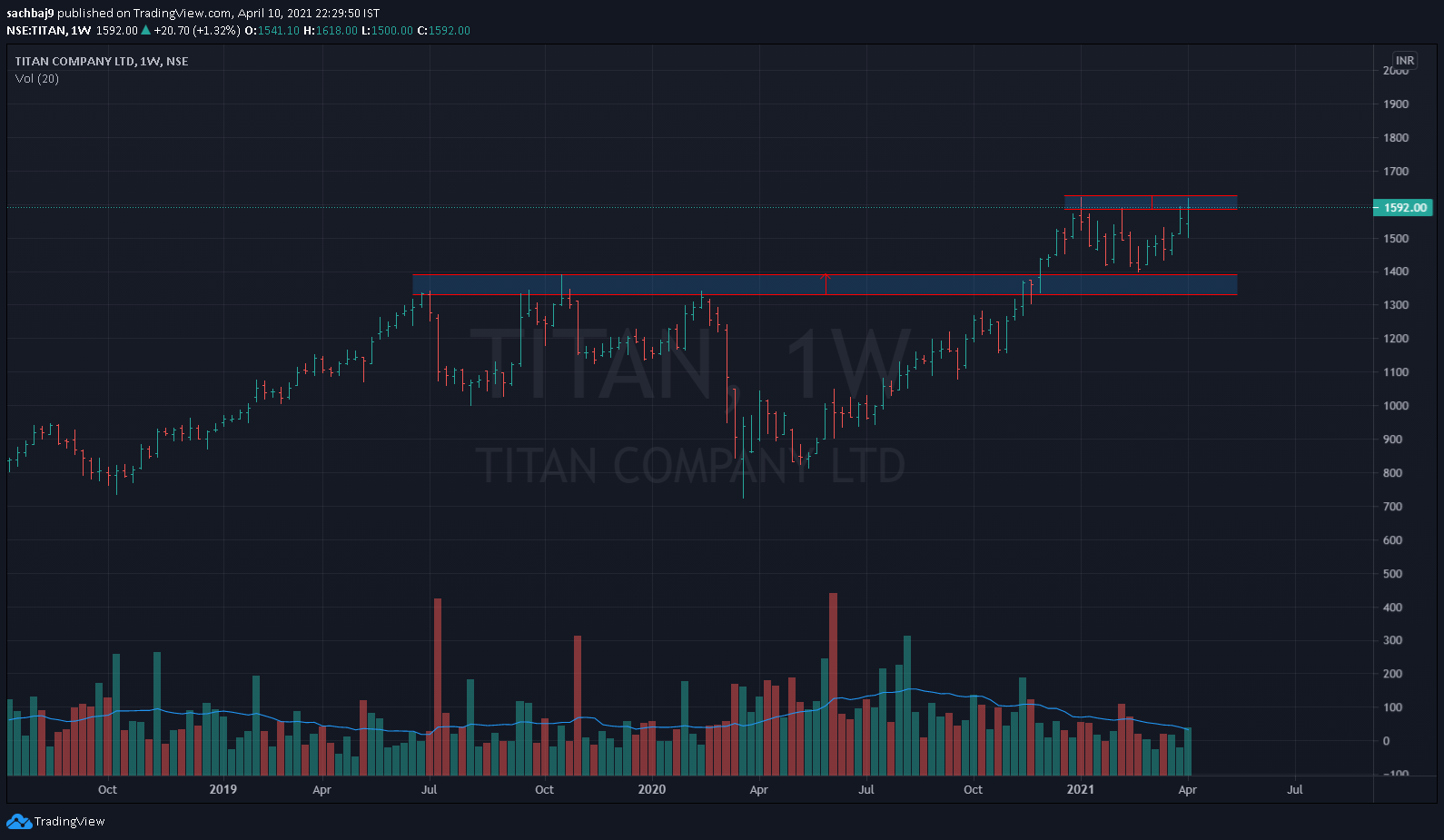Click the 2019 time axis label
The image size is (1444, 840).
223,790
